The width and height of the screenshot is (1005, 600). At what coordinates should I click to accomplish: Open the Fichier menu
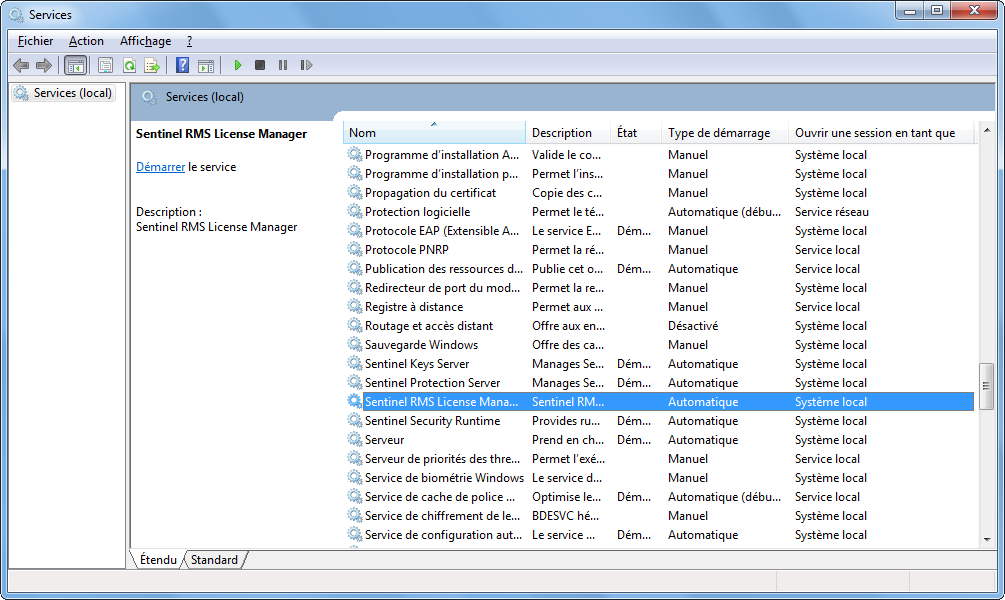(x=35, y=41)
